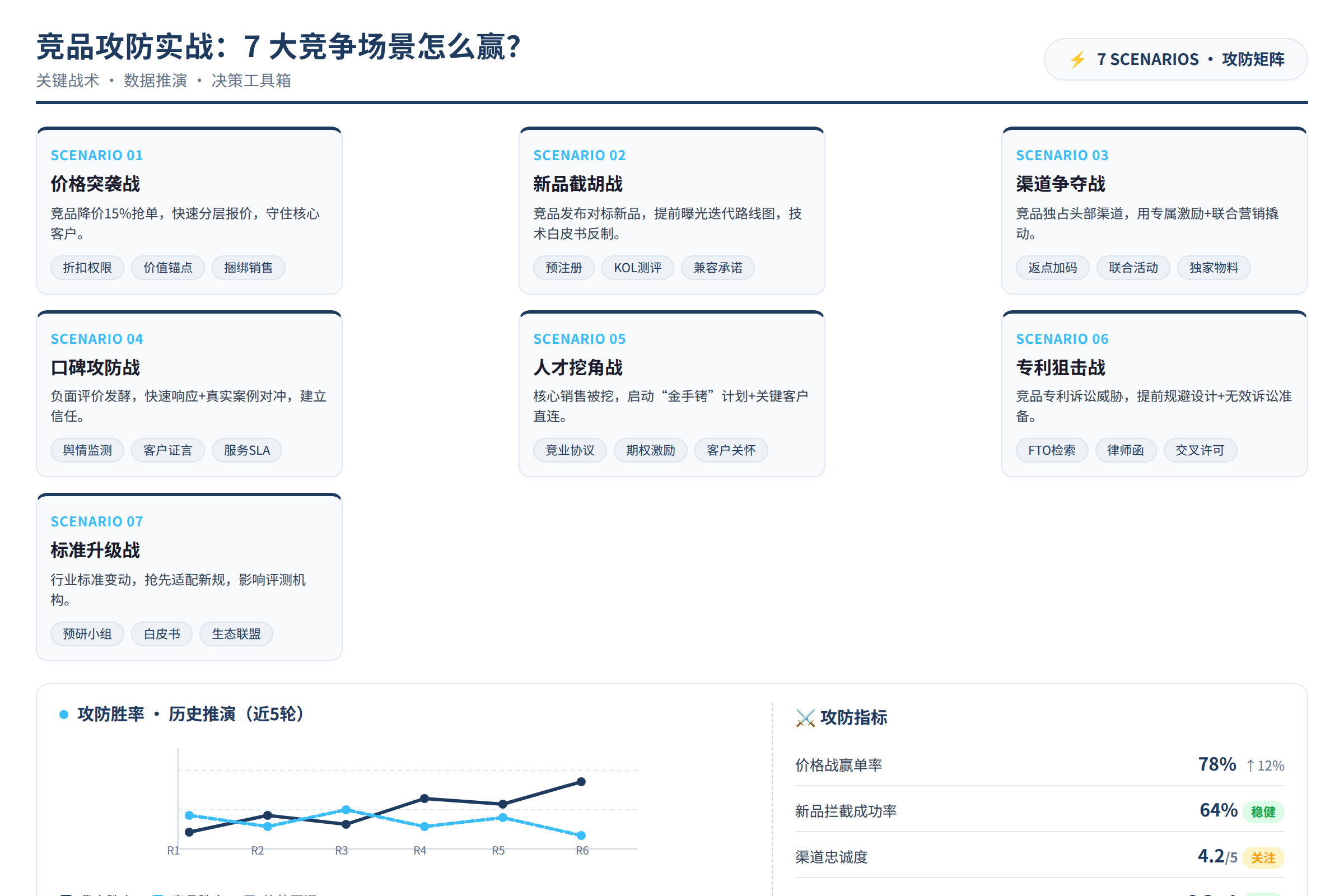Open the 渠道争夺战 card title
The image size is (1344, 896).
pos(1061,184)
